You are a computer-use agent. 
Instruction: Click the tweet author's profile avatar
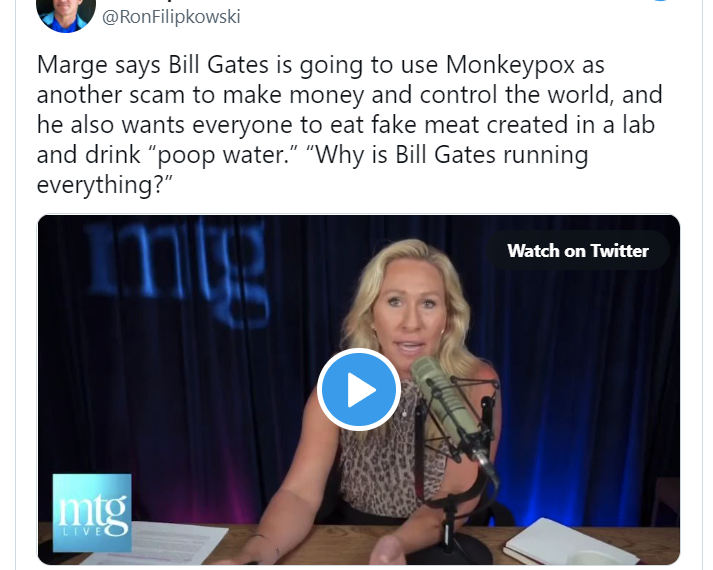[65, 14]
